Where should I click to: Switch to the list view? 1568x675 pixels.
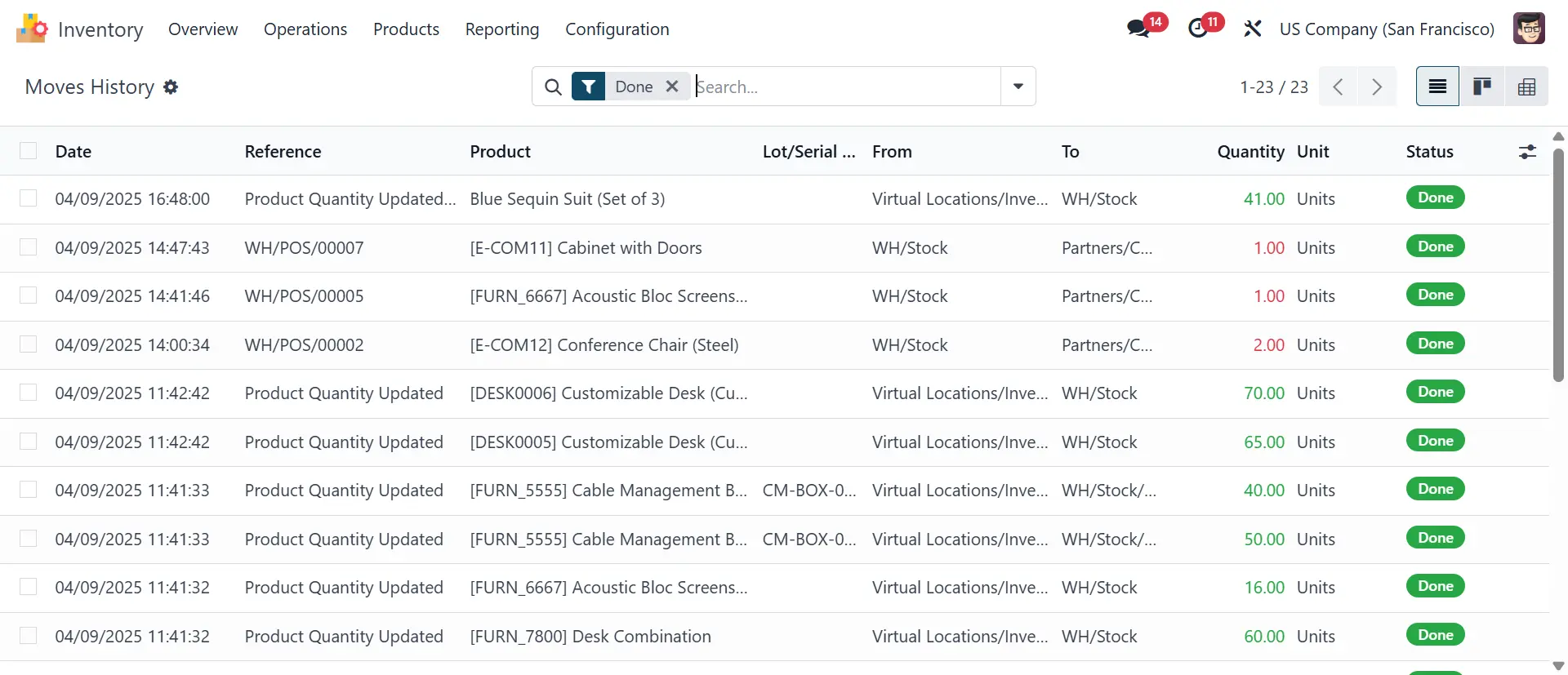pos(1437,87)
